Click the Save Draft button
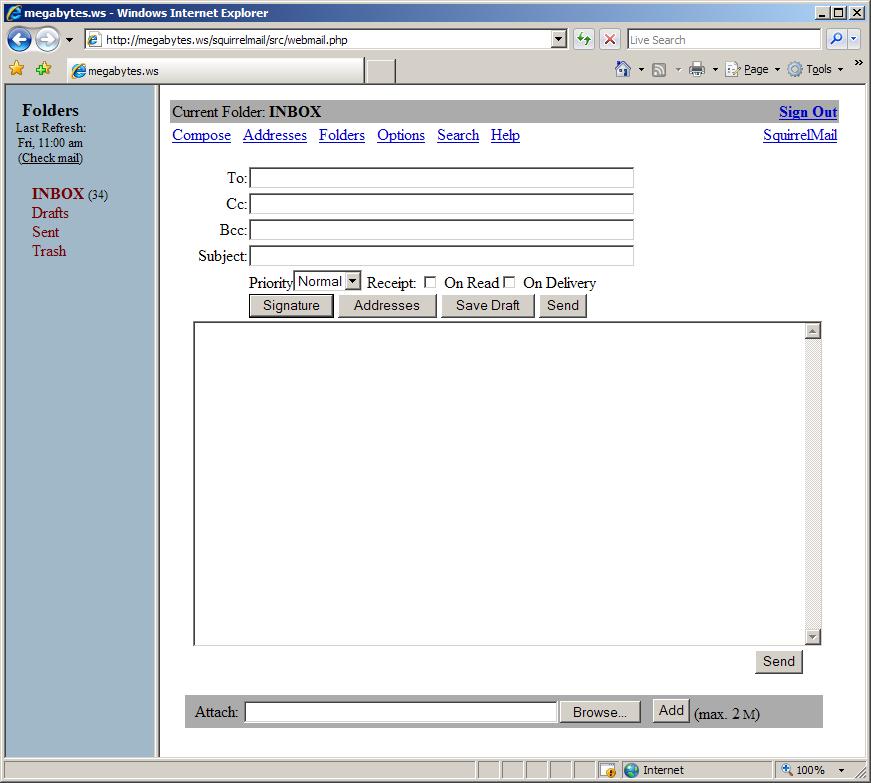871x783 pixels. (x=487, y=306)
